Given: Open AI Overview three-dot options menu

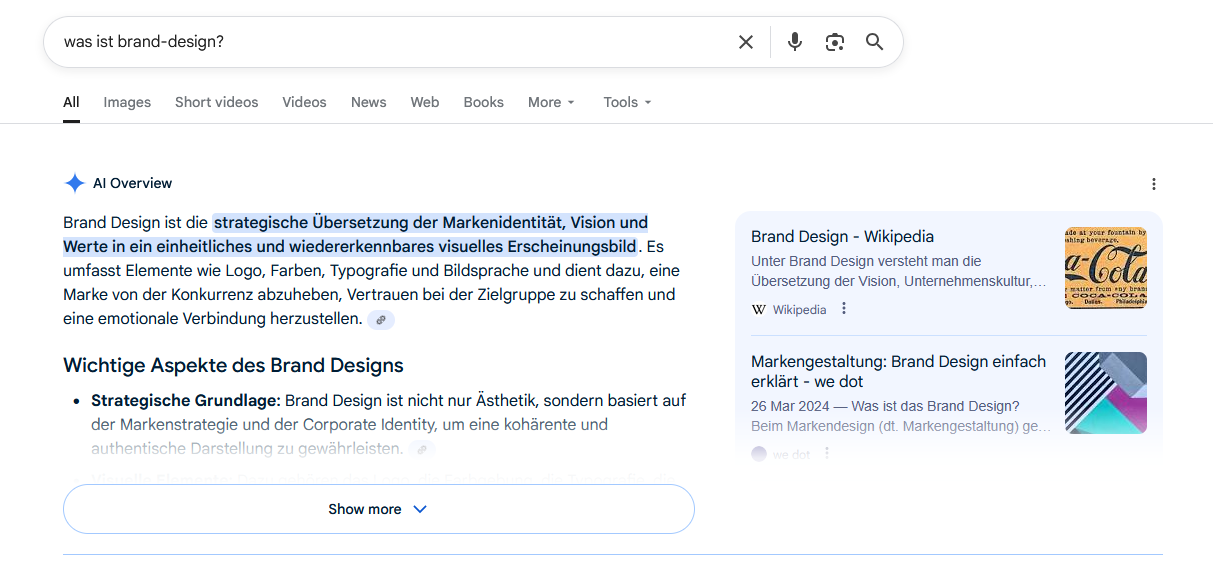Looking at the screenshot, I should [1154, 184].
